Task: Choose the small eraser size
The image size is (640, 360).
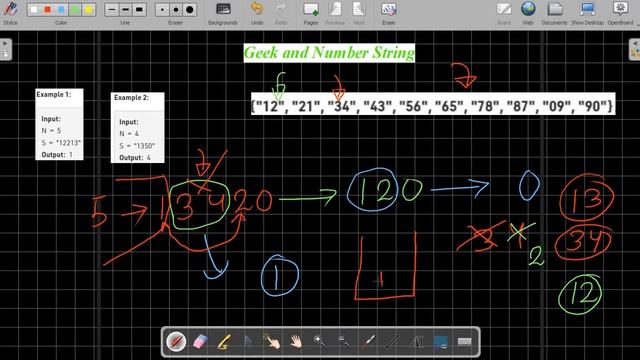Action: pos(162,9)
